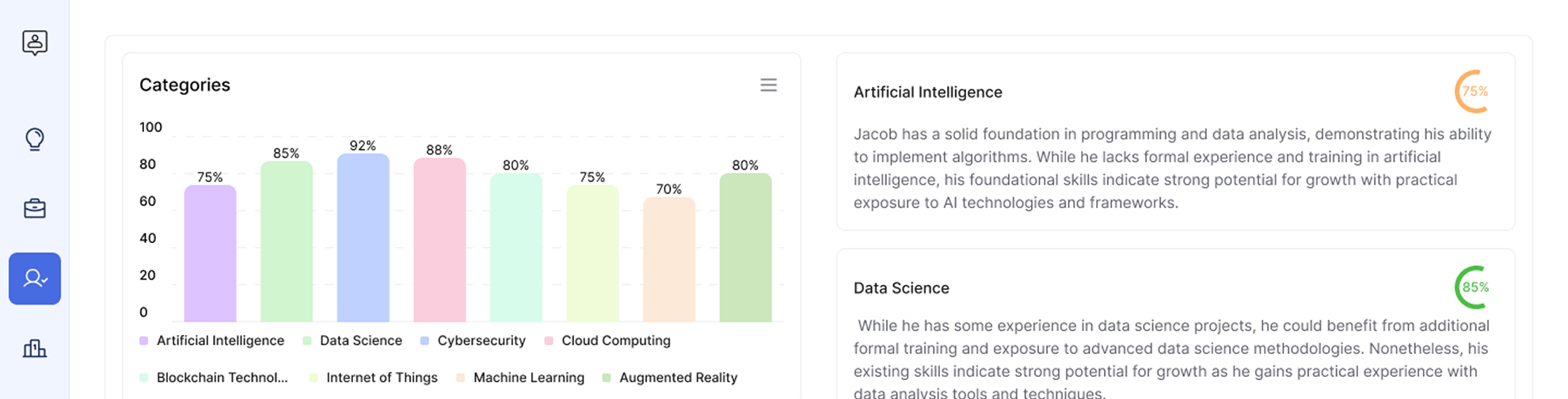Screen dimensions: 1568x399
Task: Click the purple Artificial Intelligence legend swatch
Action: (144, 340)
